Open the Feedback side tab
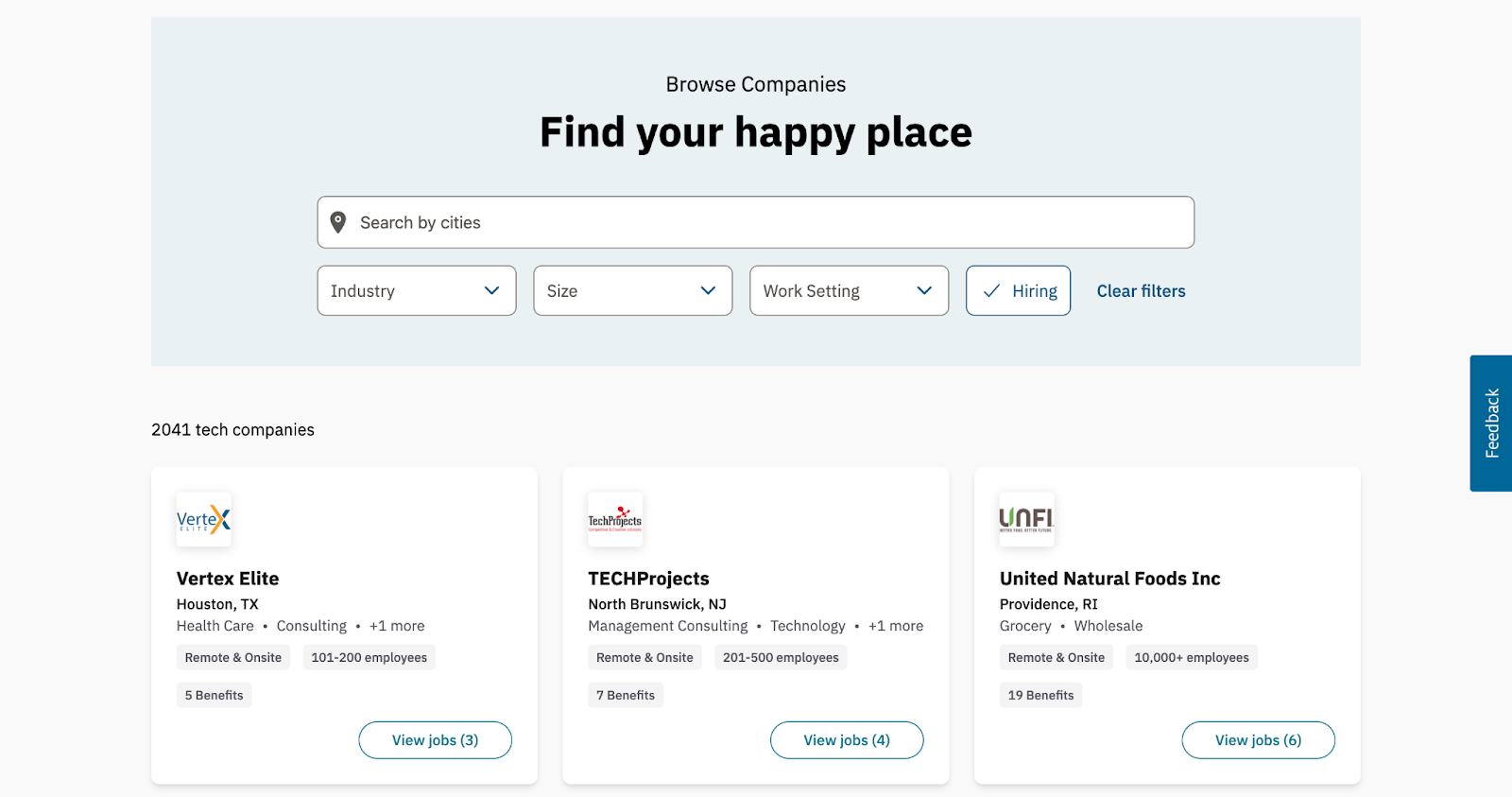 pos(1491,424)
